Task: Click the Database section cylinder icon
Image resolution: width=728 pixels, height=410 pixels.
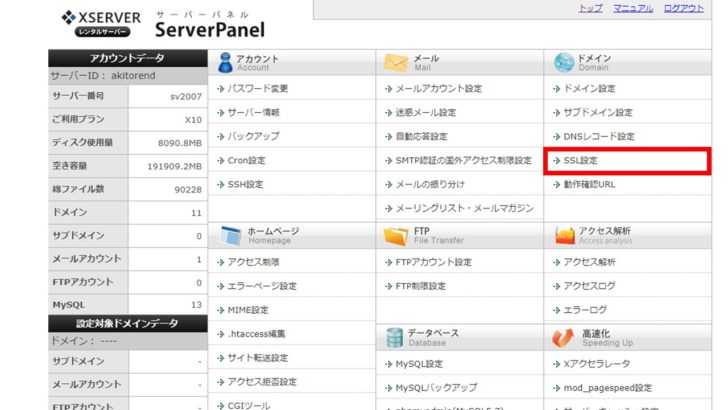Action: click(394, 338)
